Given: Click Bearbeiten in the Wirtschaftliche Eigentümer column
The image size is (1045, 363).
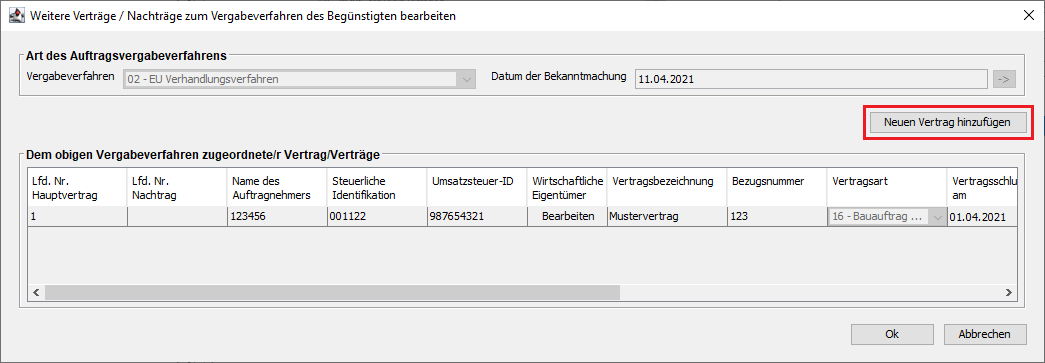Looking at the screenshot, I should coord(567,216).
